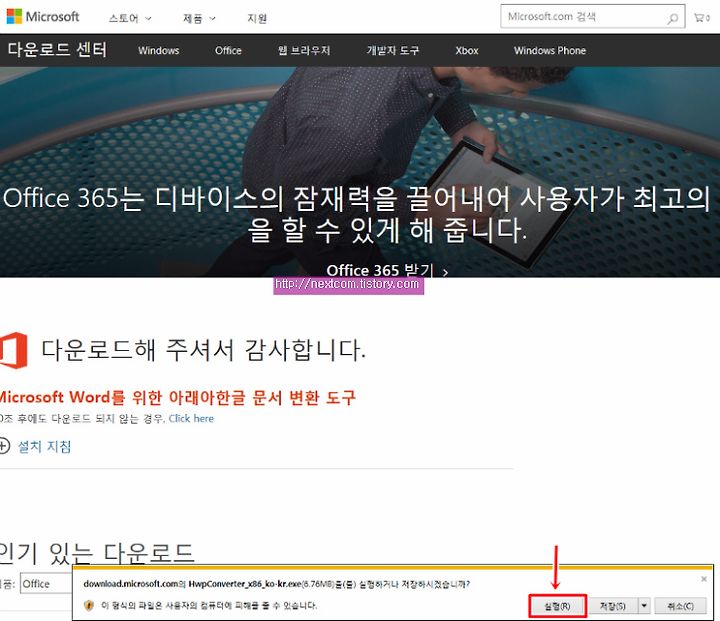
Task: Expand the 설치 지침 section
Action: coord(45,446)
